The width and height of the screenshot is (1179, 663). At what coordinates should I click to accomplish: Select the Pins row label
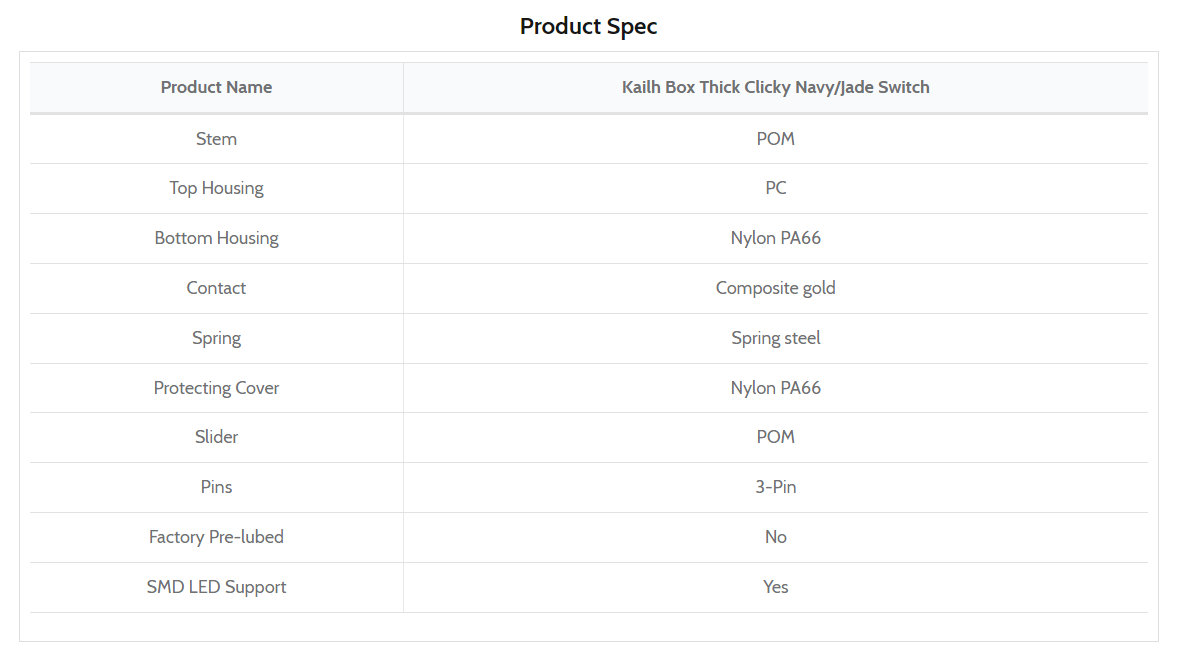[x=216, y=487]
